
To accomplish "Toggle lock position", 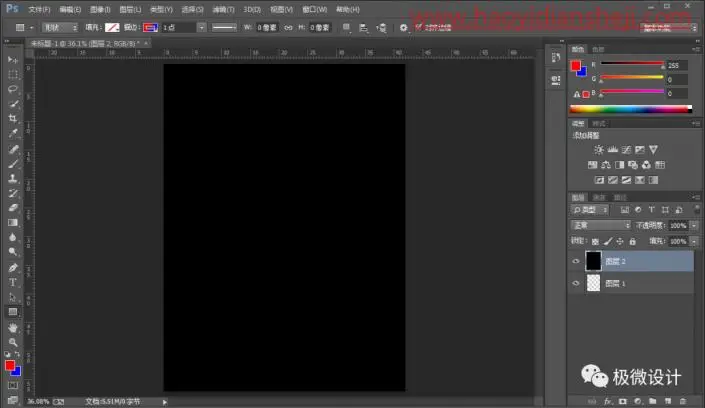I will [620, 242].
